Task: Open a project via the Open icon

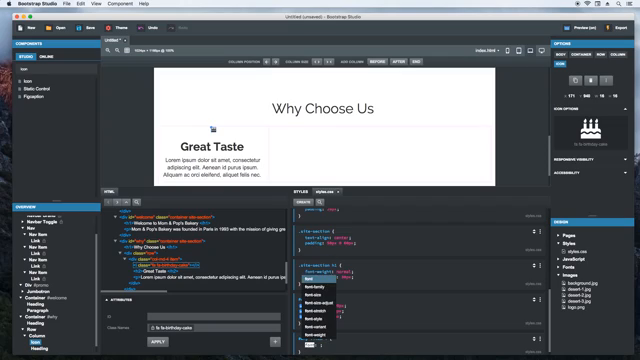Action: point(49,28)
